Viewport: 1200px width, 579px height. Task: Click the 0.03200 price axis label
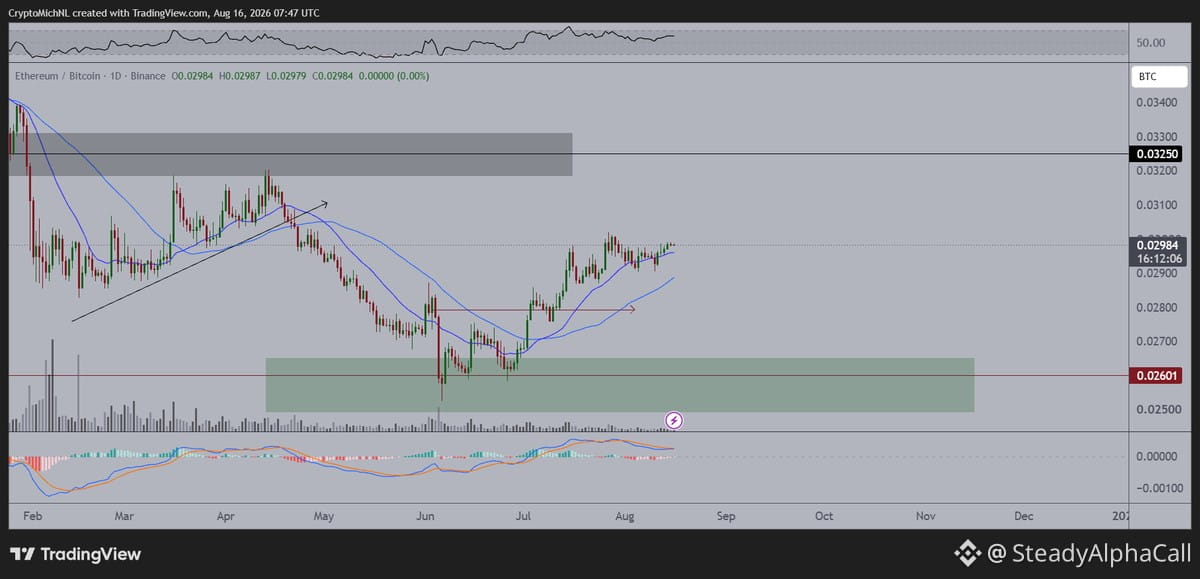pyautogui.click(x=1156, y=170)
